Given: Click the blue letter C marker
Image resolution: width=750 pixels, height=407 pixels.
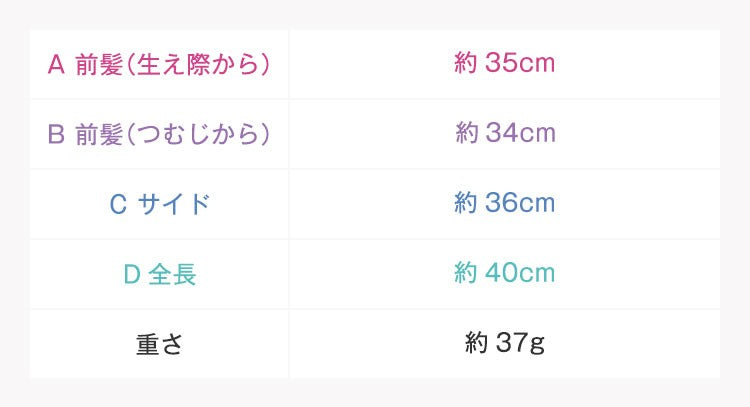Looking at the screenshot, I should (117, 204).
